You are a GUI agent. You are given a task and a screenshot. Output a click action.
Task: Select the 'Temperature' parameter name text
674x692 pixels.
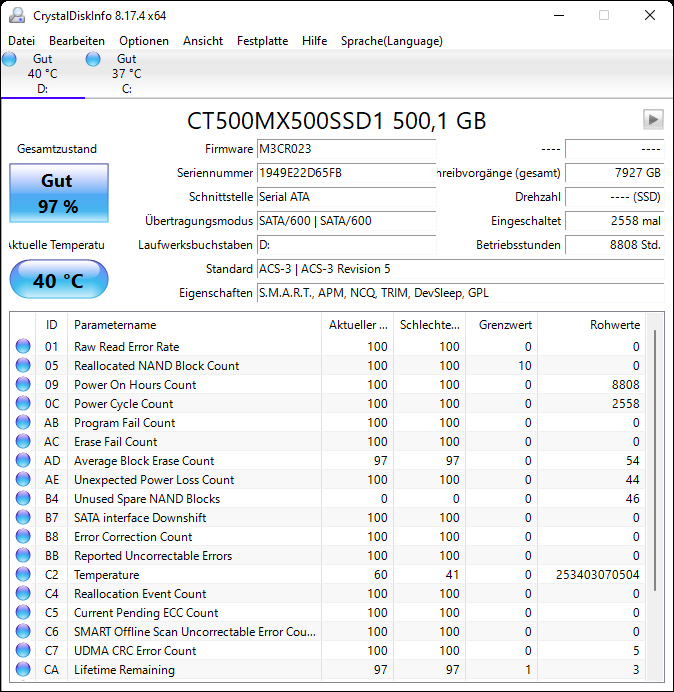point(106,575)
